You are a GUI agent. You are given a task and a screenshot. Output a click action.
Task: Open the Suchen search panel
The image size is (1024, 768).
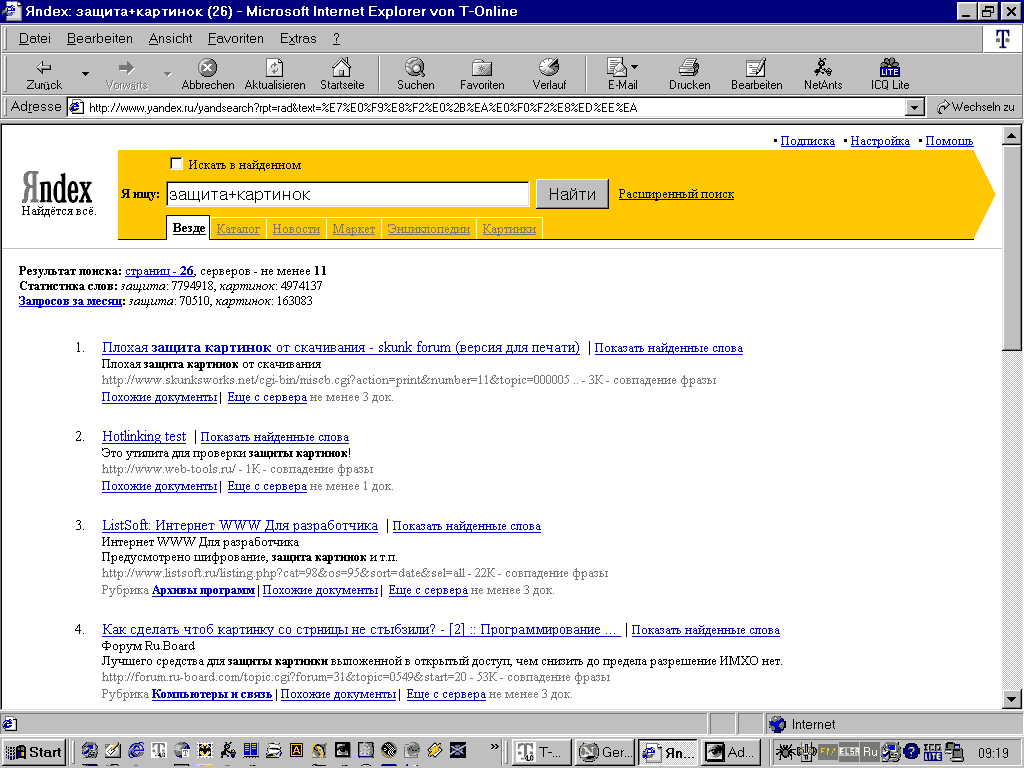tap(415, 74)
